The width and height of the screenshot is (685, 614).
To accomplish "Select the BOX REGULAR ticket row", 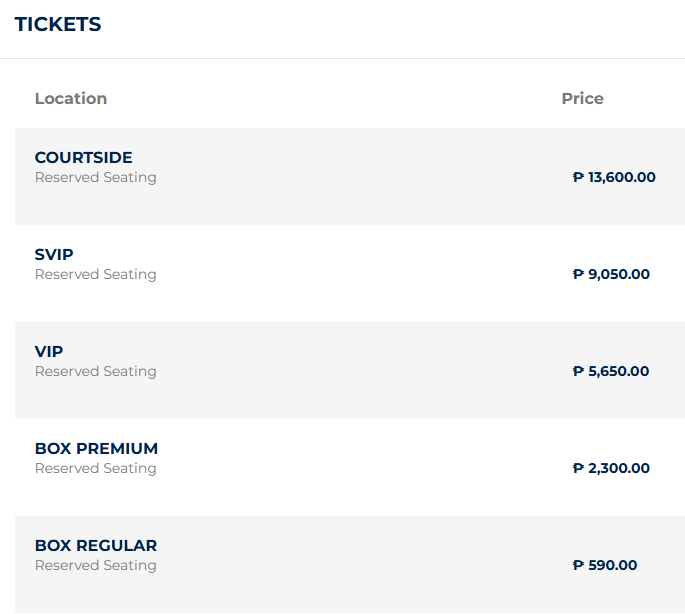I will [350, 565].
